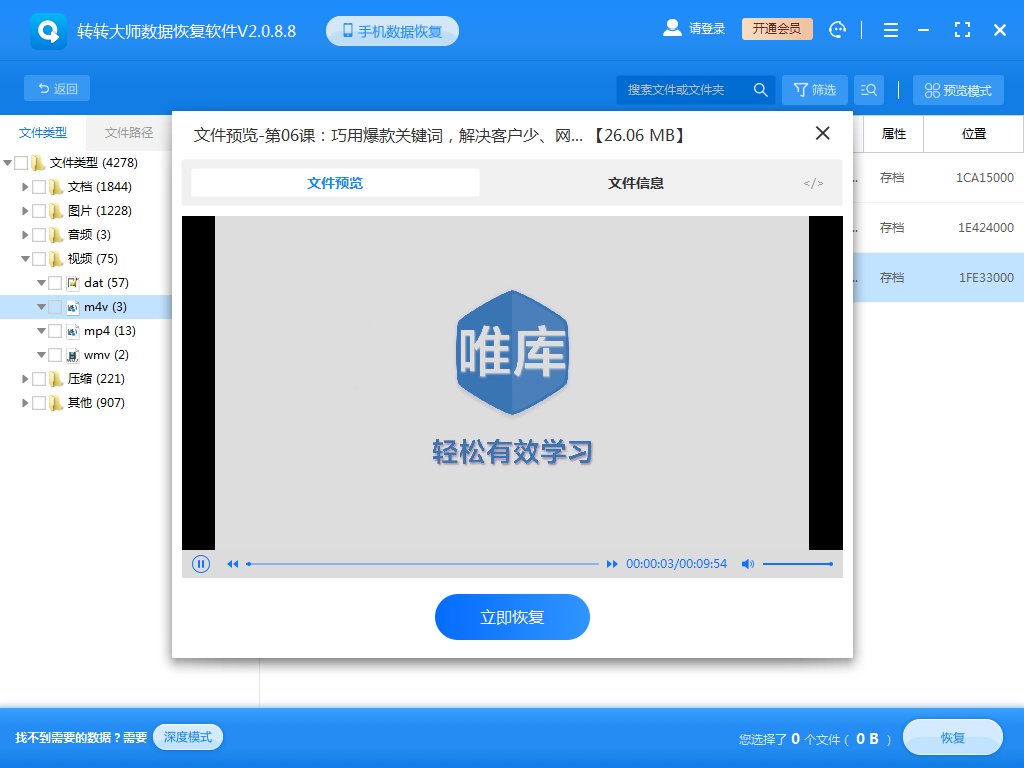Viewport: 1024px width, 768px height.
Task: Check the 图片 (1228) checkbox
Action: (x=39, y=211)
